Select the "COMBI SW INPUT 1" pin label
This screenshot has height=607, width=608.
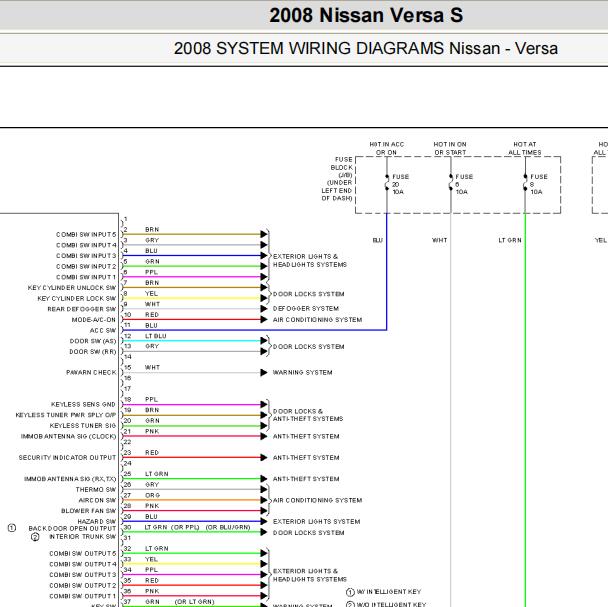[x=86, y=277]
